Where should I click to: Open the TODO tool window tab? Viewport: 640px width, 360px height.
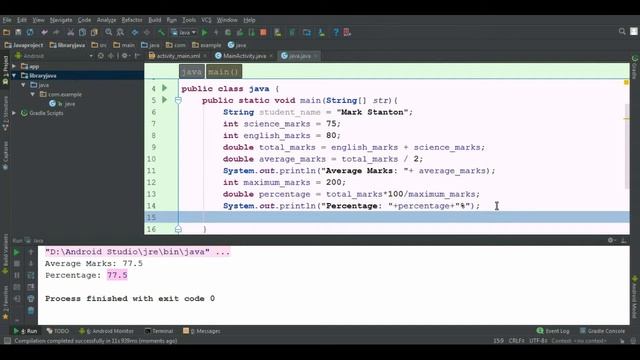click(58, 331)
